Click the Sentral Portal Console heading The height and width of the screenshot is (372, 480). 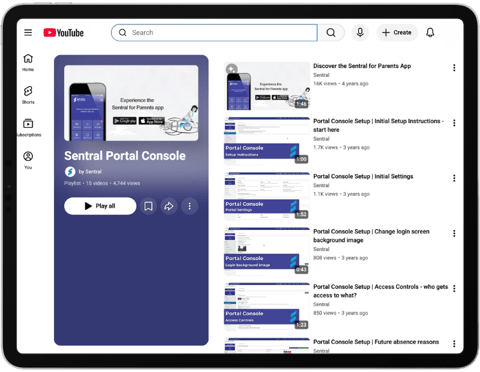pyautogui.click(x=125, y=156)
